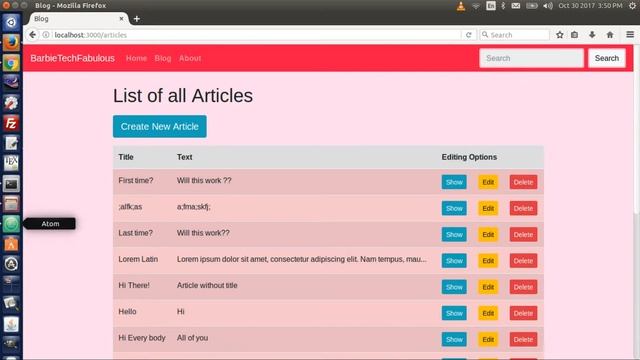Screen dimensions: 640x360
Task: Show the 'Last time?' article
Action: 454,234
